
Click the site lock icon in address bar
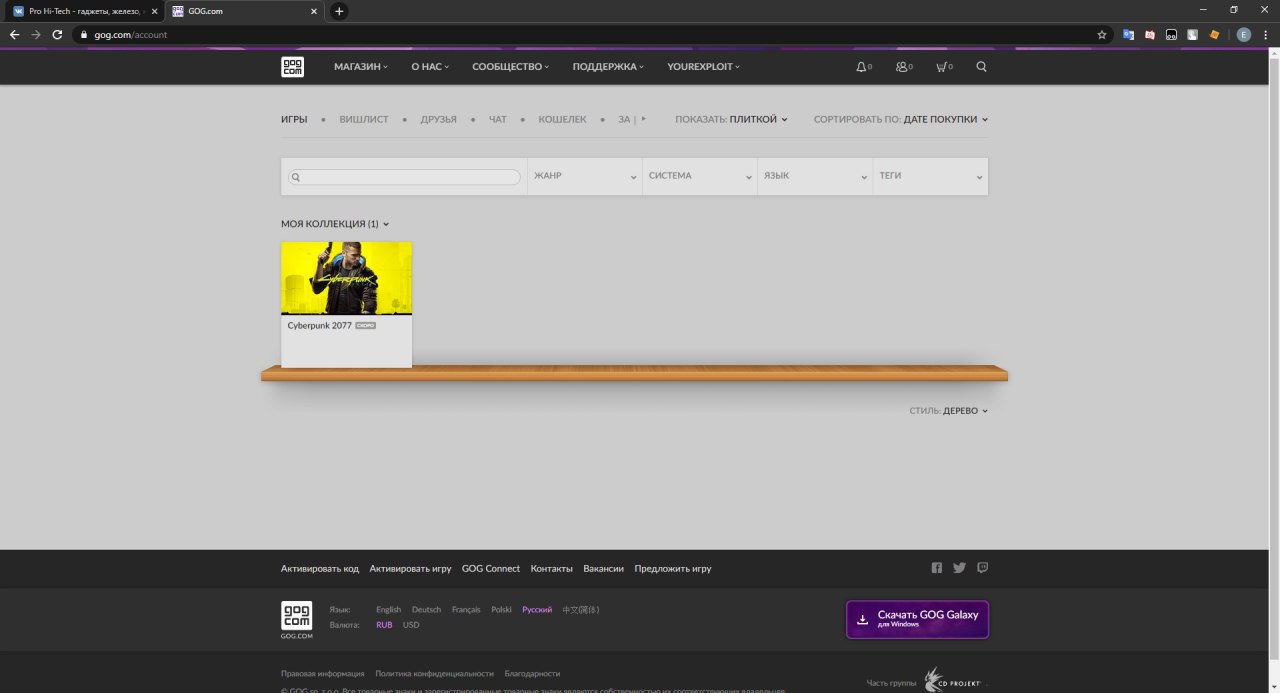[84, 34]
